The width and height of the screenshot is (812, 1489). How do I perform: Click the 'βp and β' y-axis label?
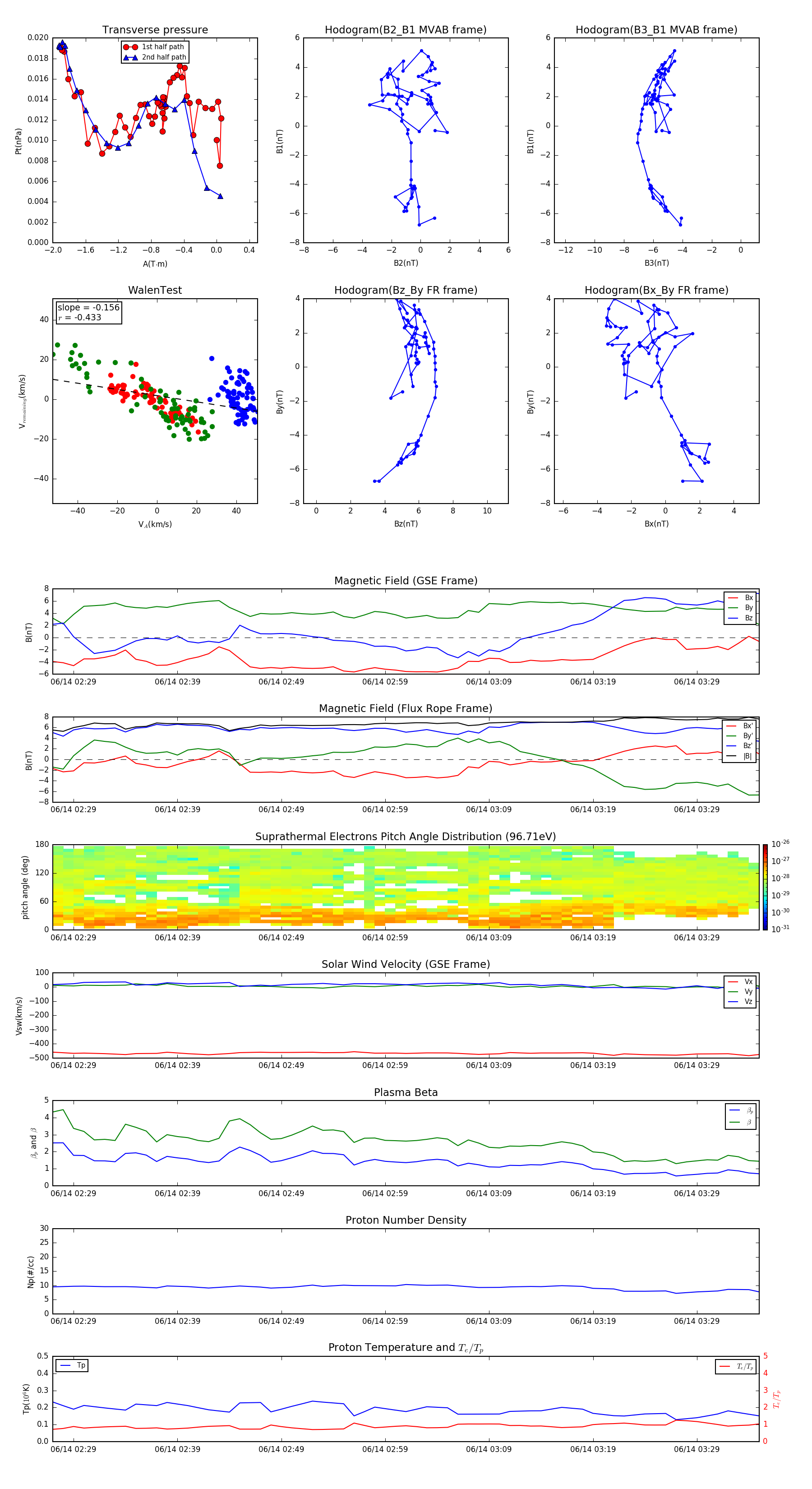pos(33,1143)
